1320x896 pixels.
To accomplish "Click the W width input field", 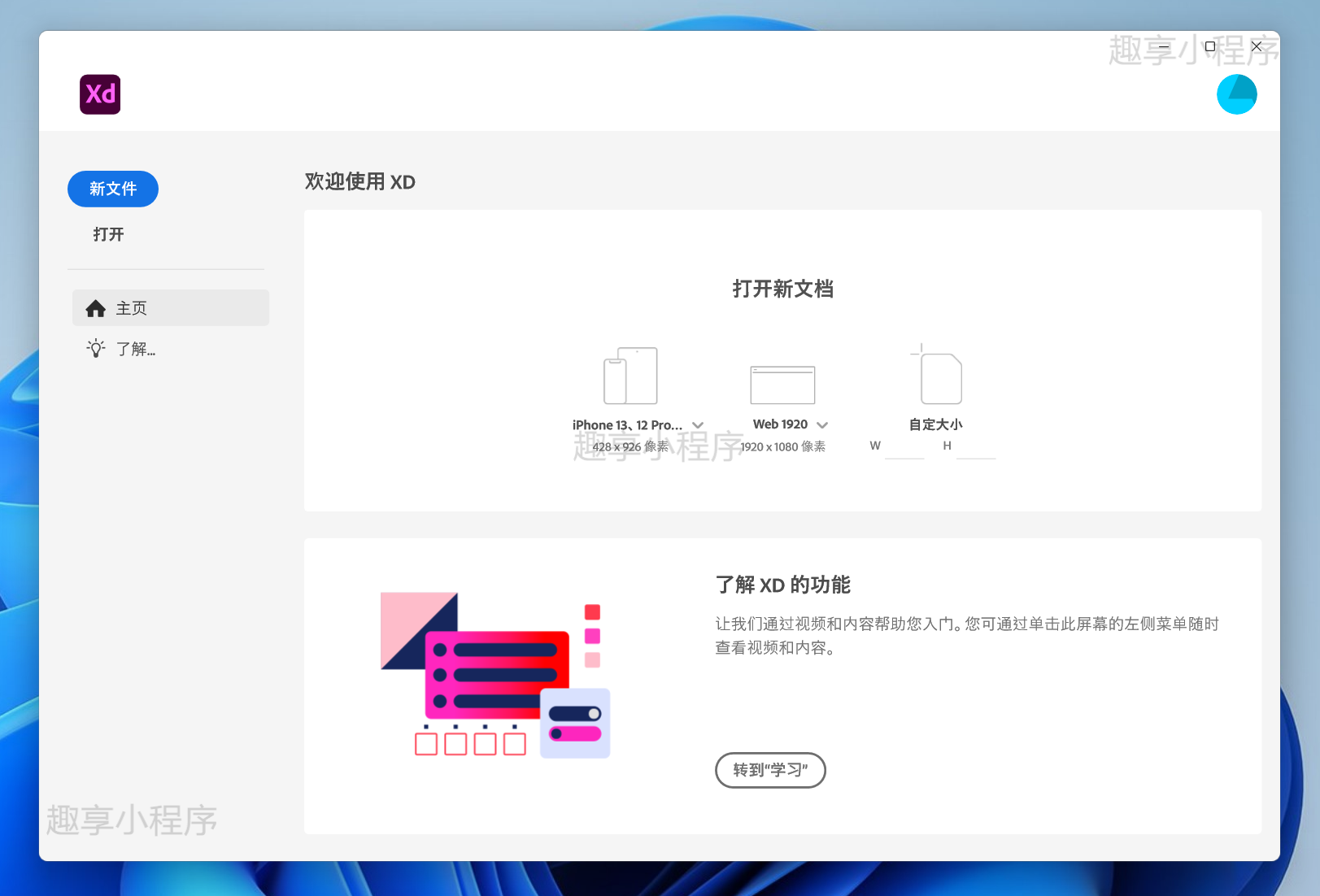I will [904, 446].
